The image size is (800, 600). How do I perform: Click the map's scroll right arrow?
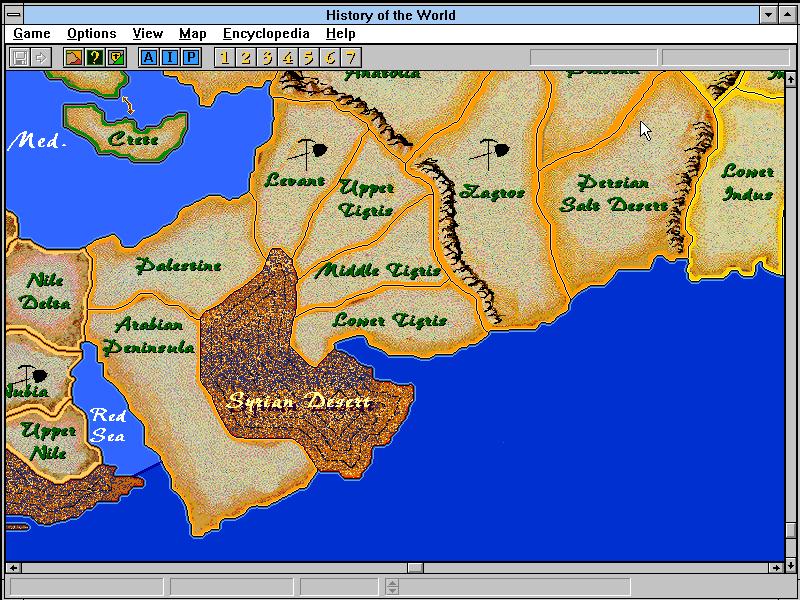click(777, 567)
